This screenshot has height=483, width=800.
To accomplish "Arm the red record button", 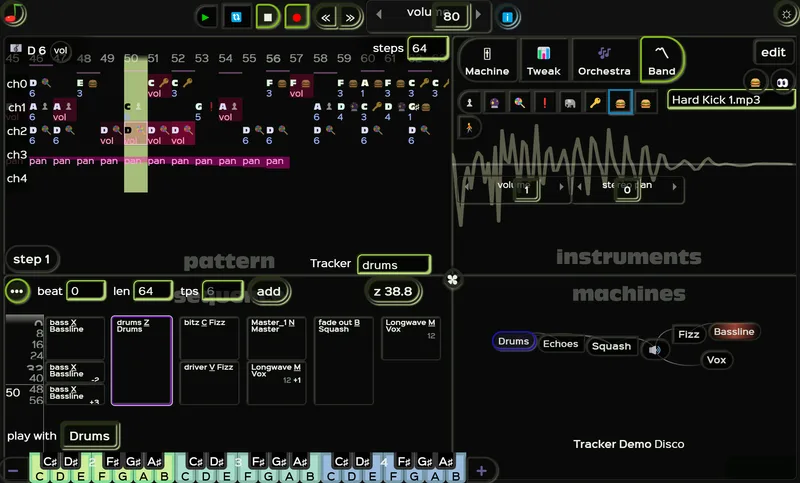I will click(x=296, y=17).
